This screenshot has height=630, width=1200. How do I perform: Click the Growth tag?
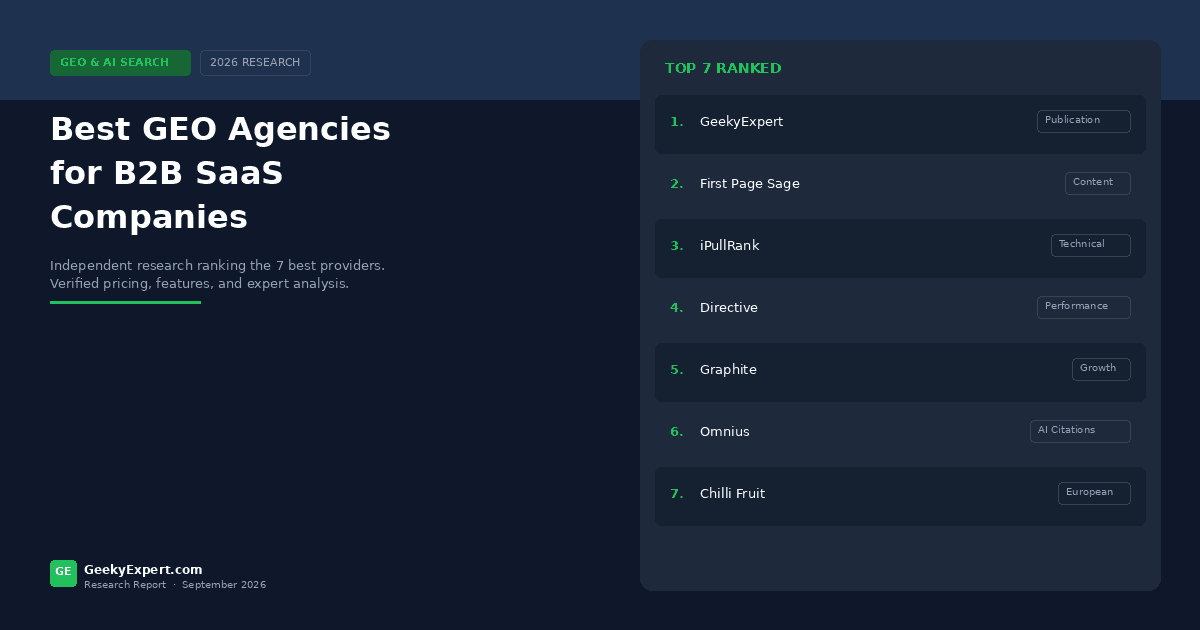[x=1101, y=369]
